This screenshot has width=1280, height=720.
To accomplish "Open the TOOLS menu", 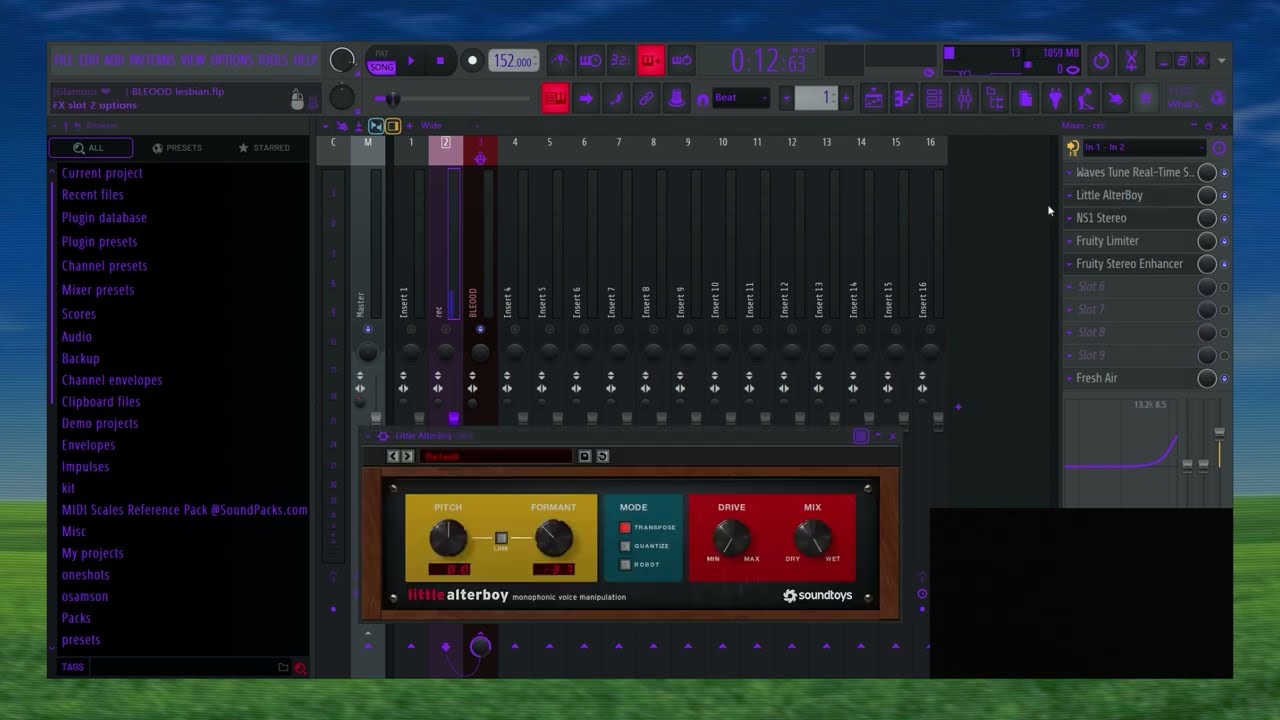I will coord(274,60).
